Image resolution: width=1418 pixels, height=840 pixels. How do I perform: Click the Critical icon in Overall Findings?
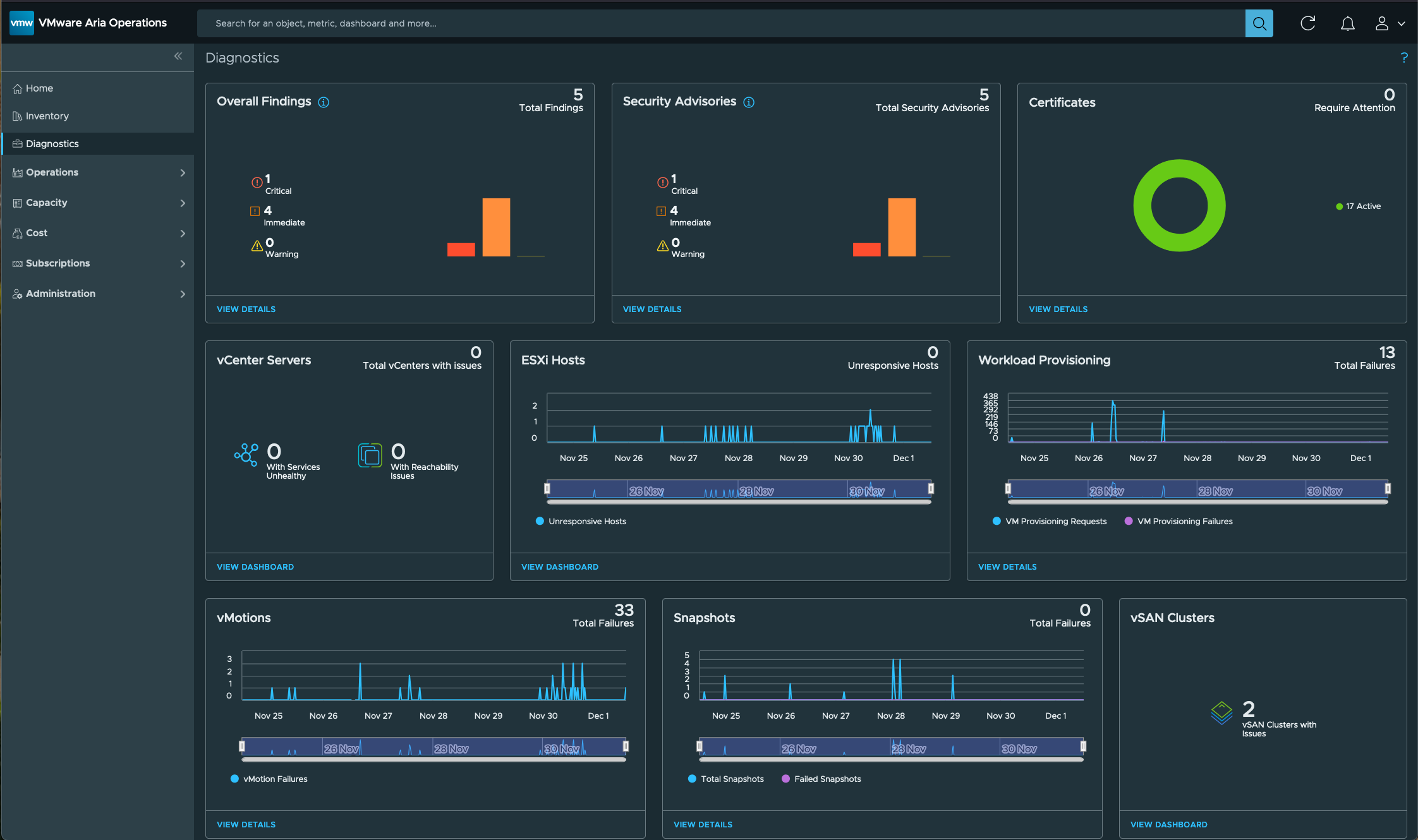(x=257, y=183)
